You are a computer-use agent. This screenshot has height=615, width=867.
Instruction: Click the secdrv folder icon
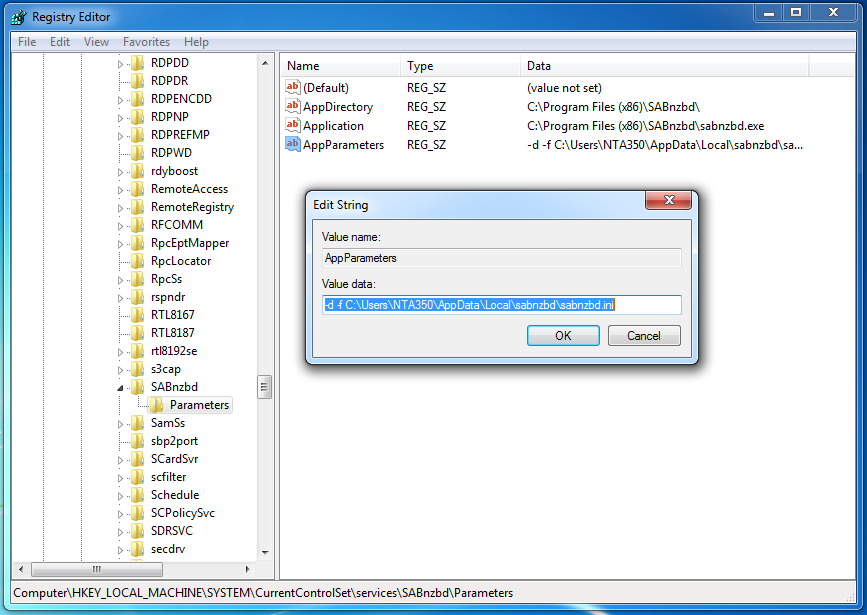[x=138, y=549]
